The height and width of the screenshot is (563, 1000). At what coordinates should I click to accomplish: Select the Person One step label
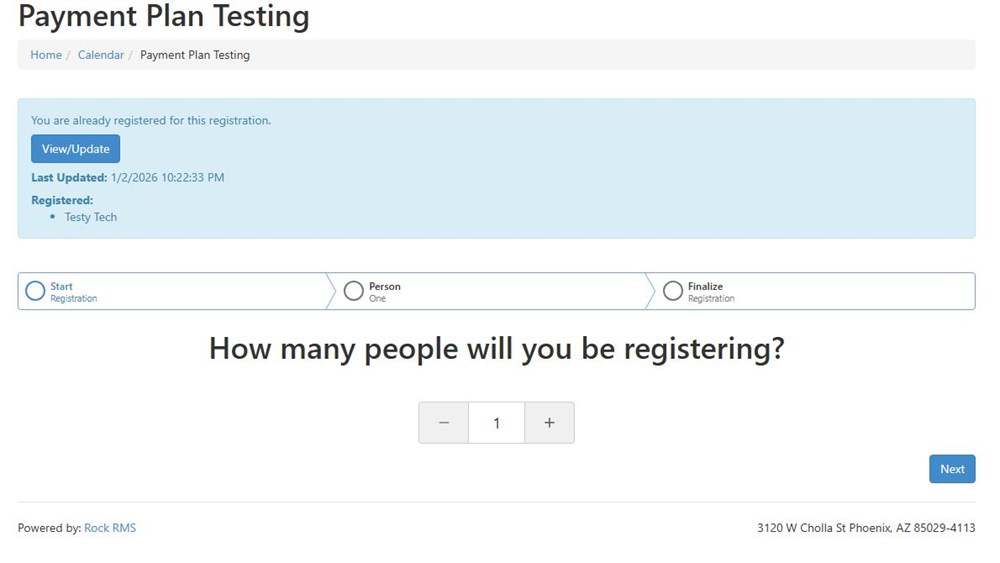(384, 292)
